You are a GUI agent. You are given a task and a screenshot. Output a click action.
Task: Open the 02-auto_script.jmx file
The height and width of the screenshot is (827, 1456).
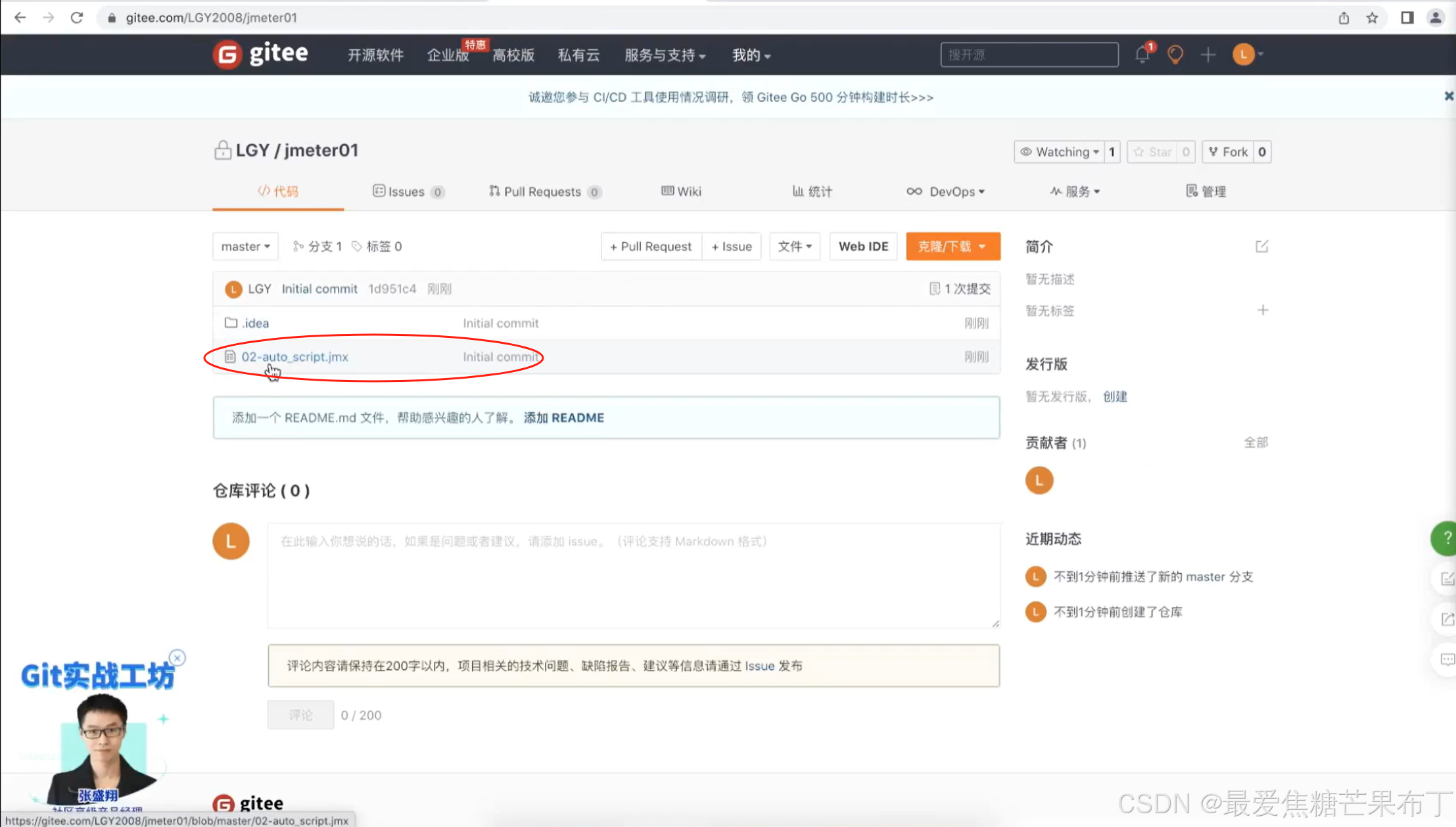pos(294,357)
